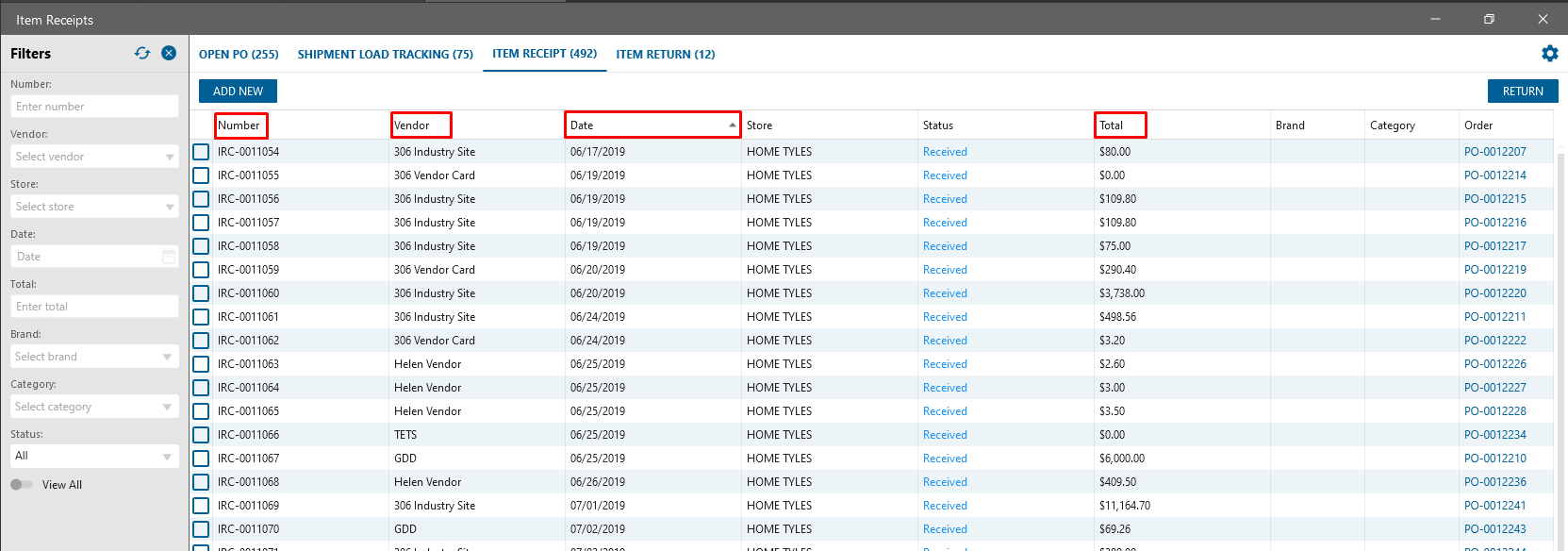
Task: Open order link PO-0012214
Action: point(1494,175)
